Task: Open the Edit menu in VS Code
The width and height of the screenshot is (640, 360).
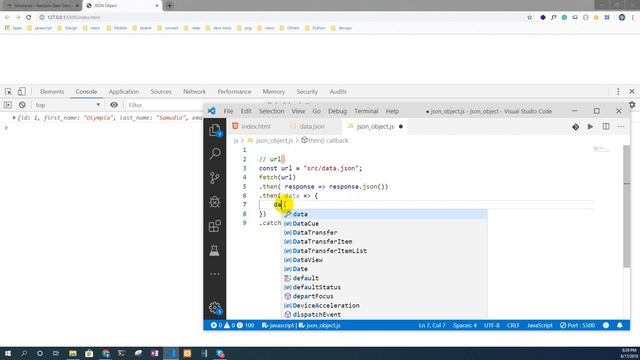Action: [x=246, y=111]
